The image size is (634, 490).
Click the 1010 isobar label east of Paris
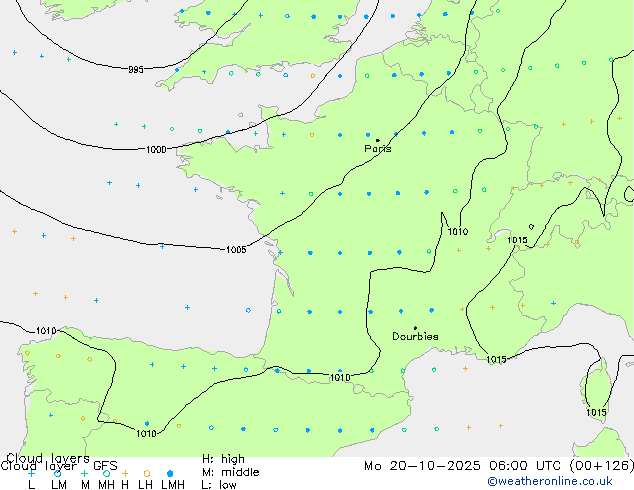[x=458, y=232]
